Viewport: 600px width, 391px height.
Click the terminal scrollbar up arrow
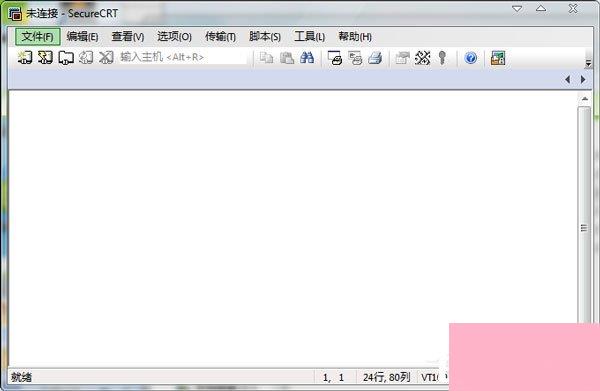click(585, 99)
